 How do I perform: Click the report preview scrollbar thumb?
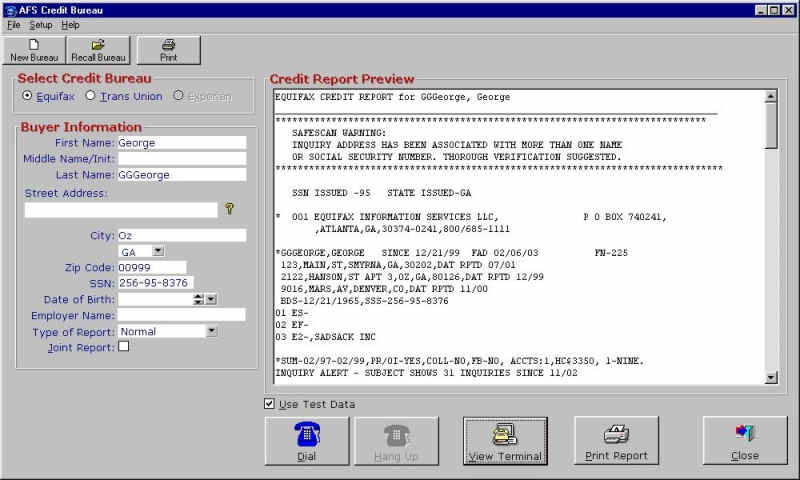pyautogui.click(x=771, y=125)
